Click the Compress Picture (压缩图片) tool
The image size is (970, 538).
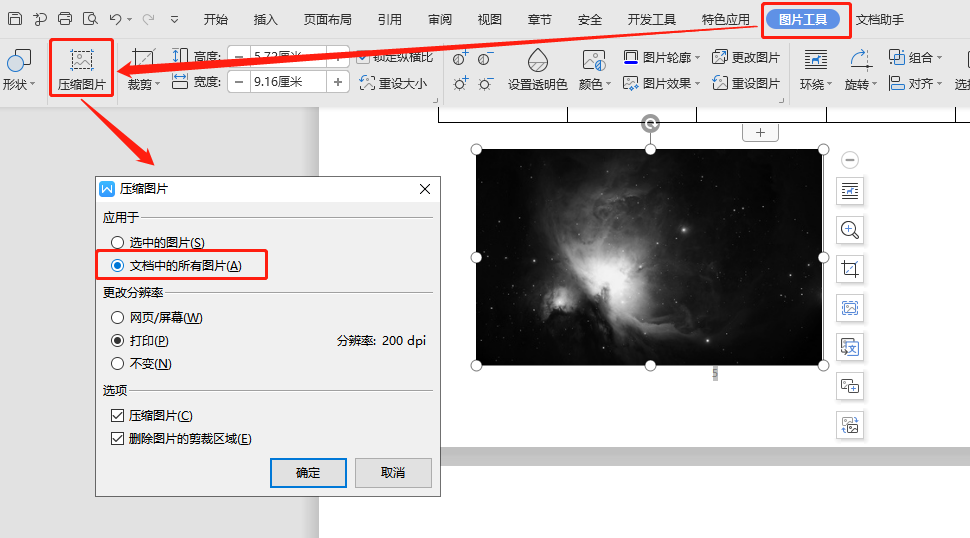82,68
